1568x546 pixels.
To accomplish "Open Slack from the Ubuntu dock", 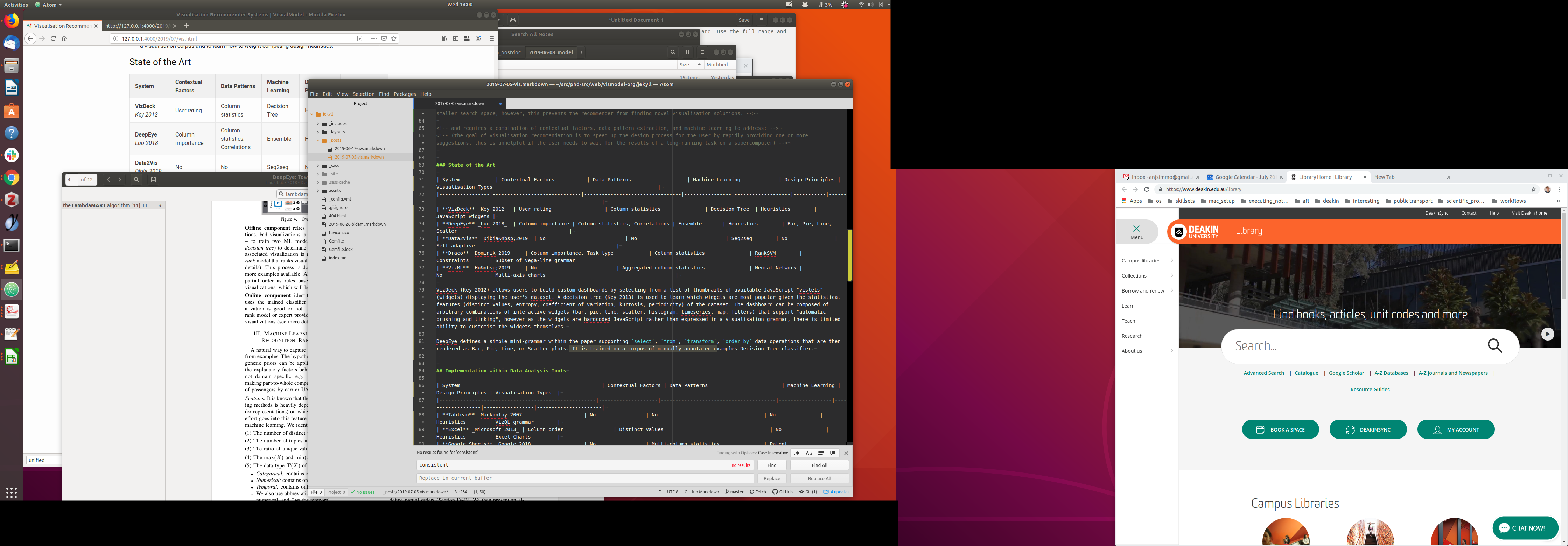I will pos(12,155).
